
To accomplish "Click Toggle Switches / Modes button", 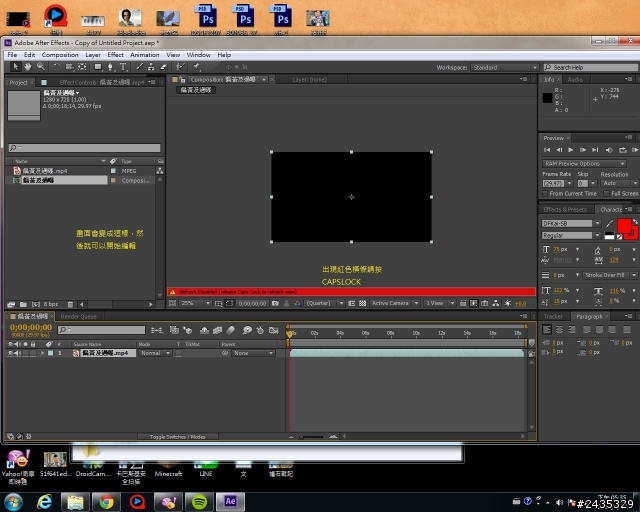I will tap(178, 437).
